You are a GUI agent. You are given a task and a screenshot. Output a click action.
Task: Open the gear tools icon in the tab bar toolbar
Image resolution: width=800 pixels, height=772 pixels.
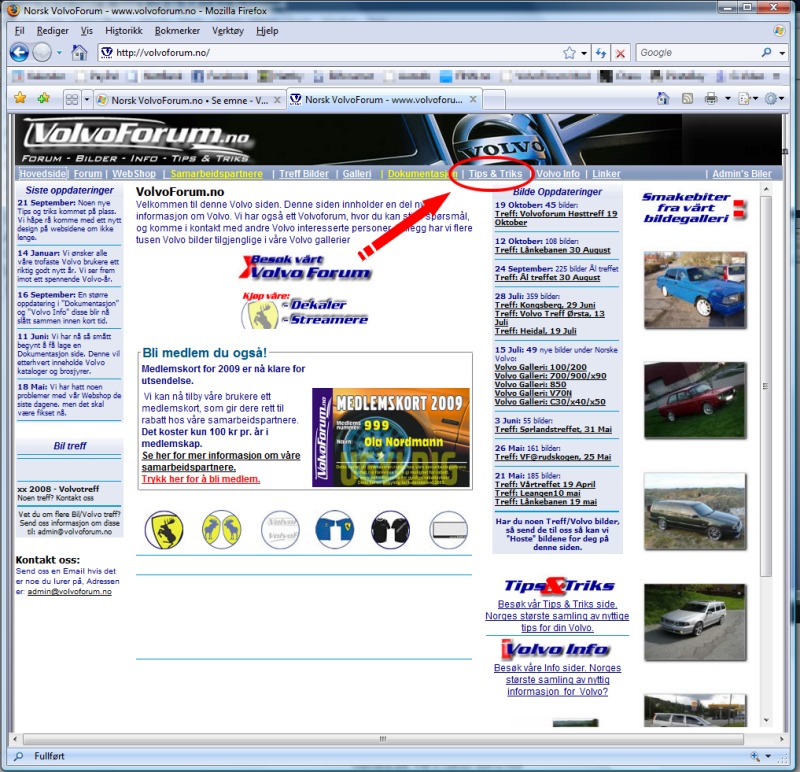(770, 98)
